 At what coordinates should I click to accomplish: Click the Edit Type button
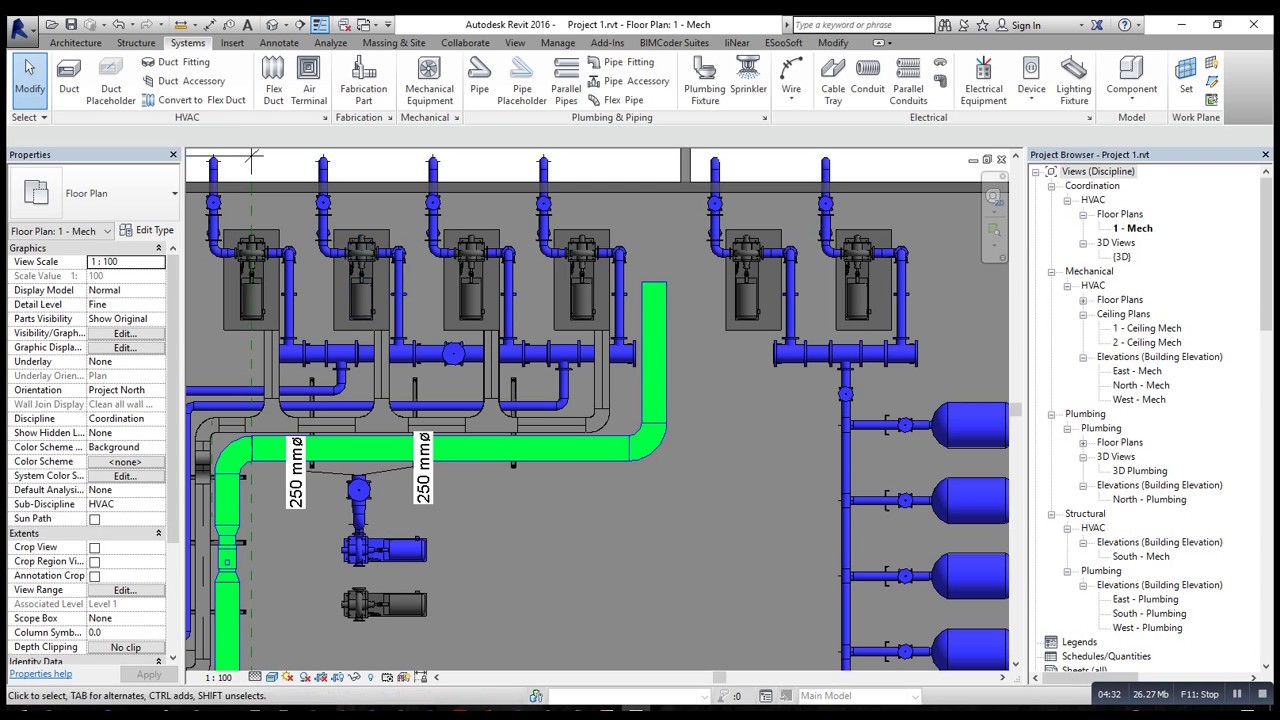[x=146, y=231]
